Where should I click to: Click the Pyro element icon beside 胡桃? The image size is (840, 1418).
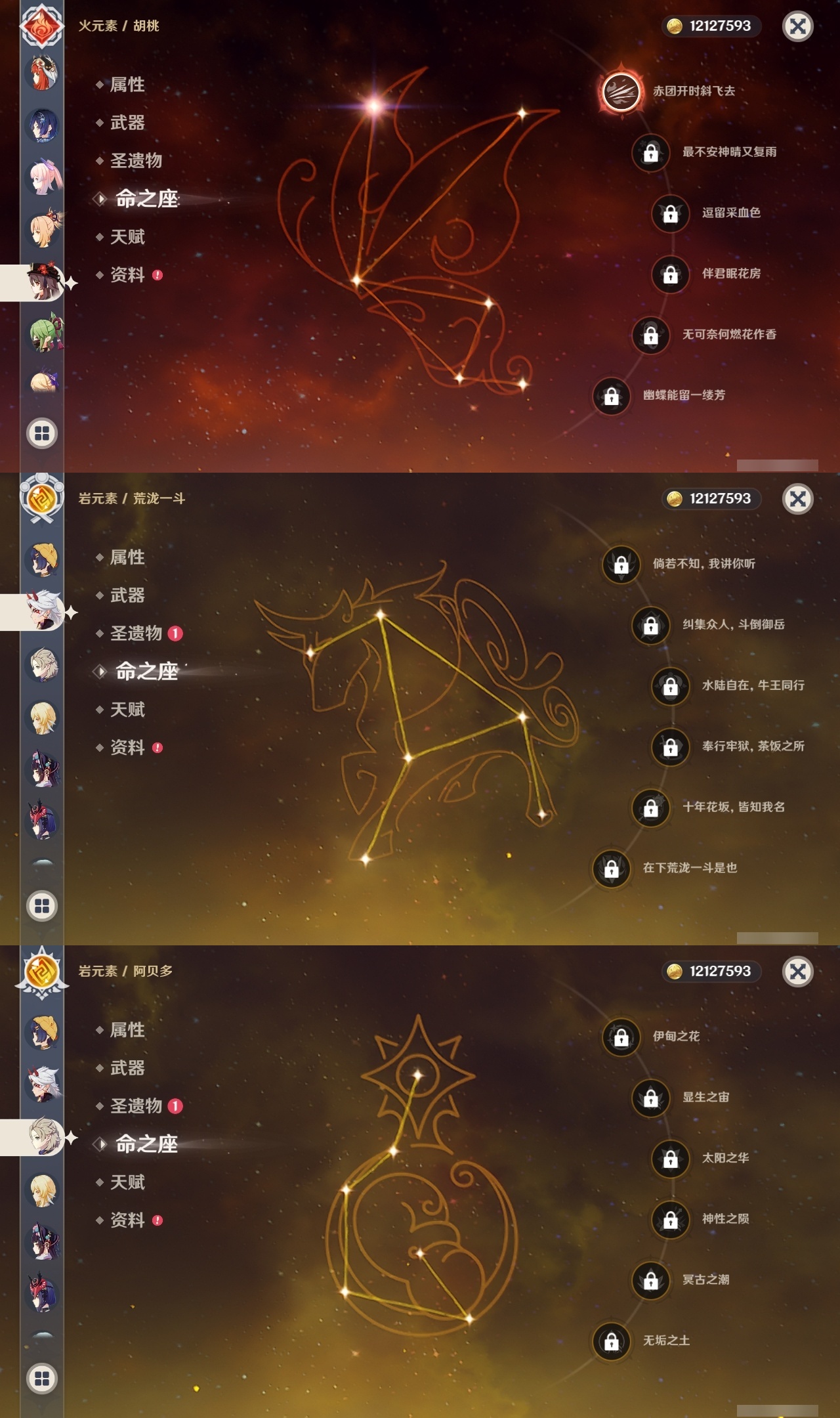(x=42, y=26)
